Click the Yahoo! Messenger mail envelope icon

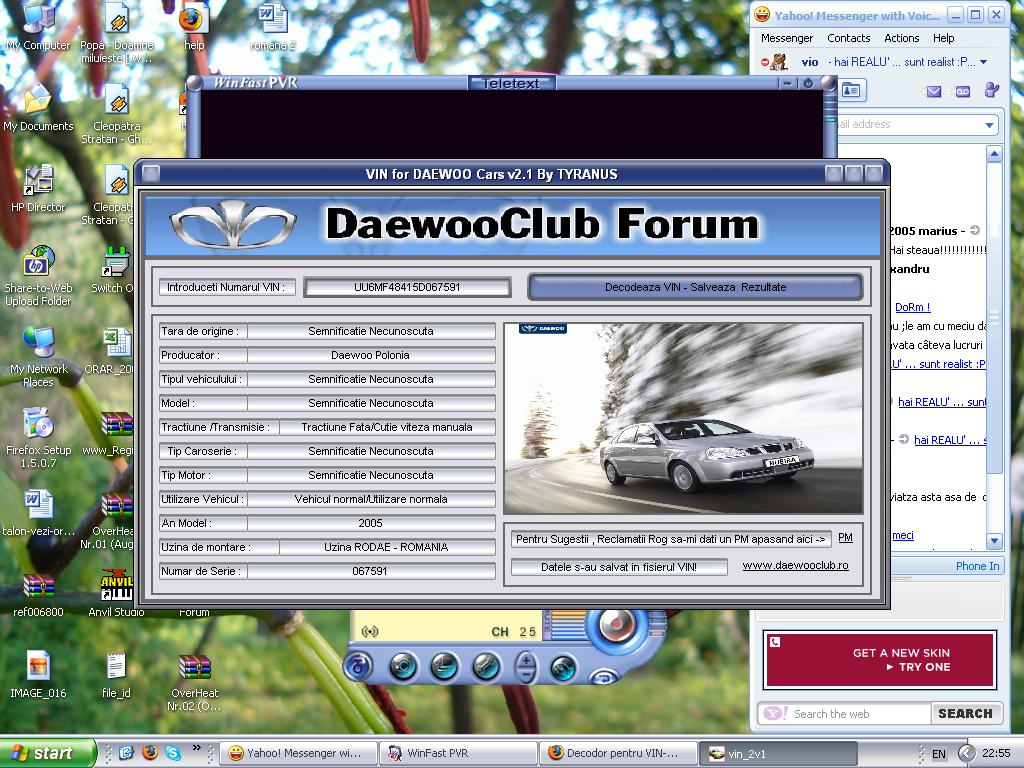coord(933,91)
